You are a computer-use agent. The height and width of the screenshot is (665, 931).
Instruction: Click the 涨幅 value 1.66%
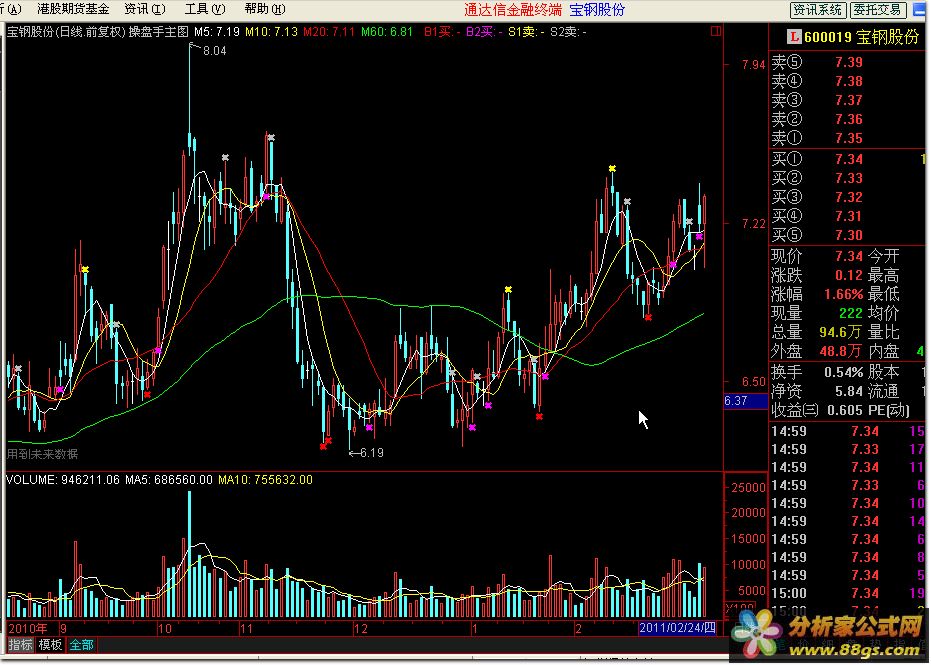click(x=843, y=294)
